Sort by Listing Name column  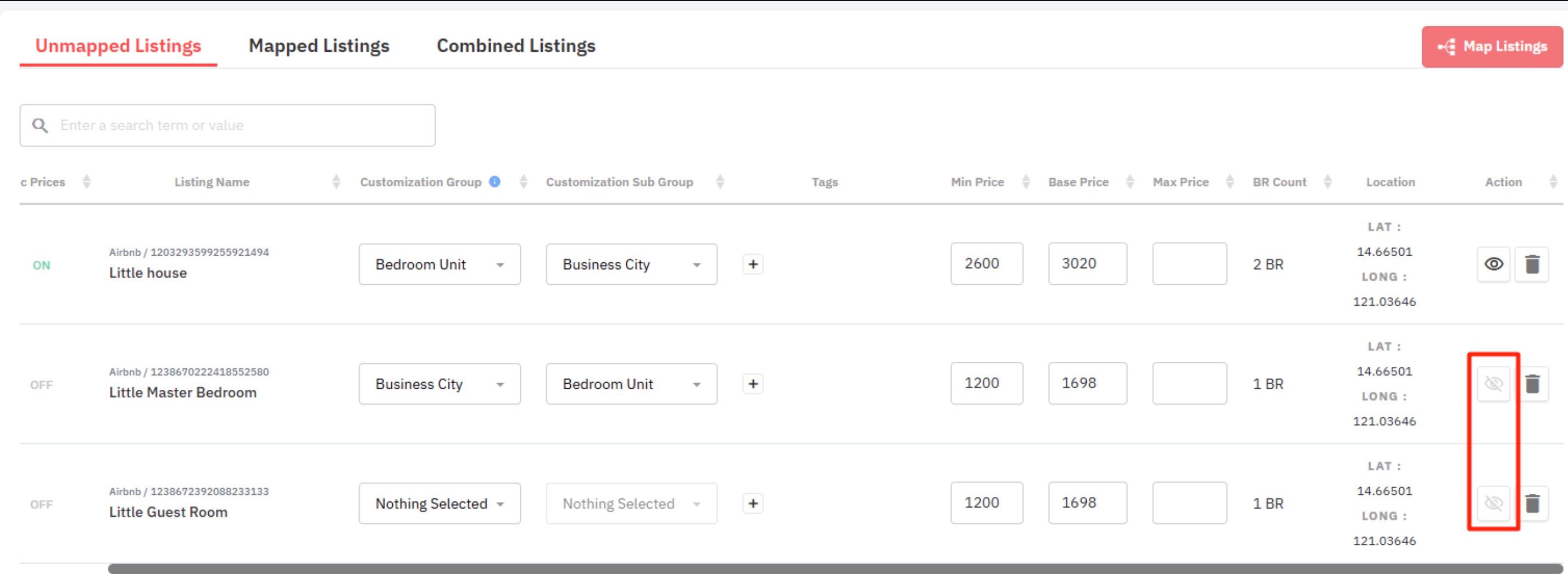[336, 181]
